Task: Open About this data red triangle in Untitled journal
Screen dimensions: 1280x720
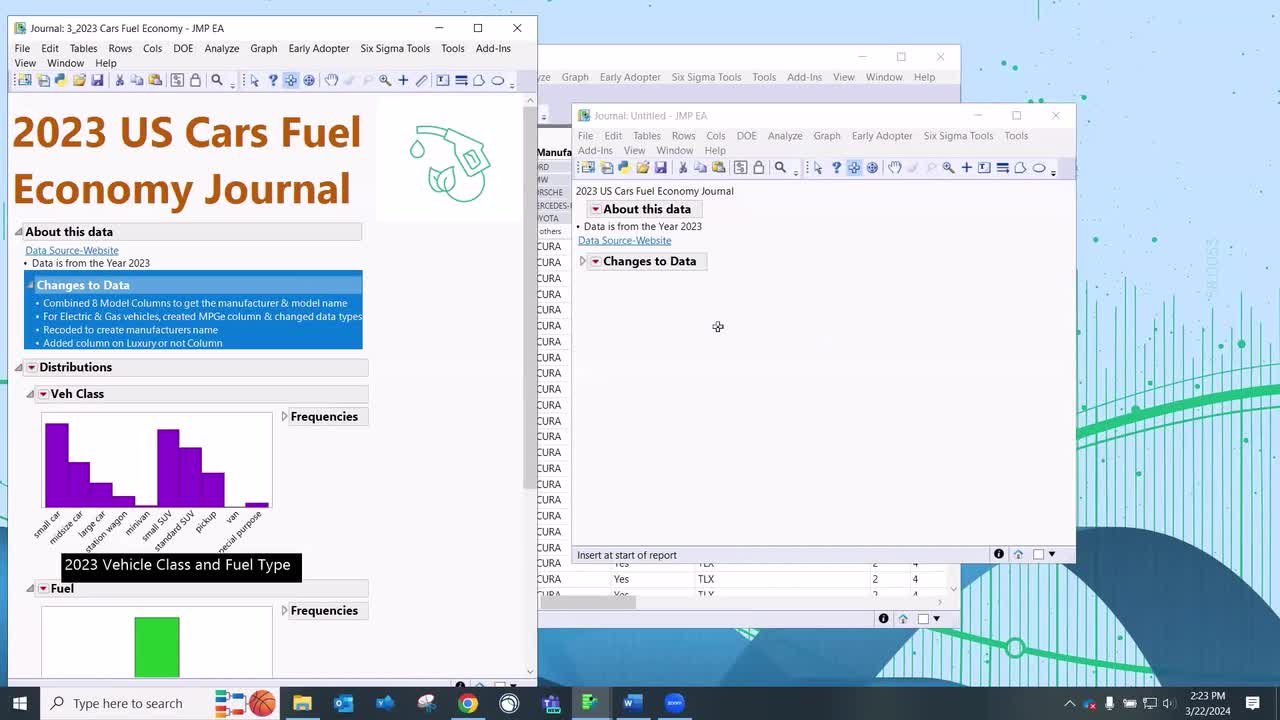Action: click(595, 209)
